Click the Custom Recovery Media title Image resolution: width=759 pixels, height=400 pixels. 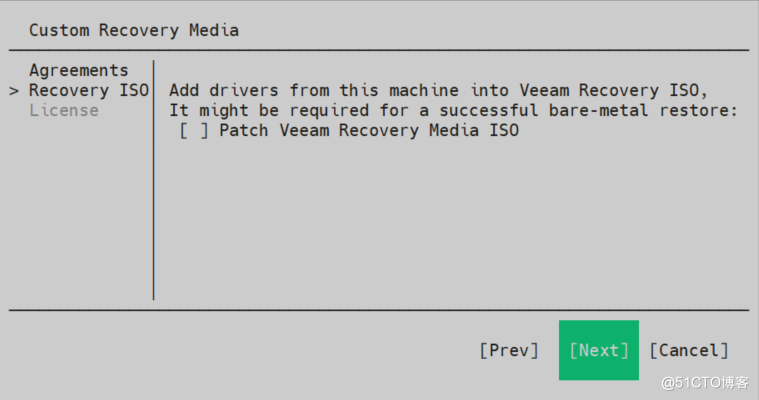click(134, 30)
